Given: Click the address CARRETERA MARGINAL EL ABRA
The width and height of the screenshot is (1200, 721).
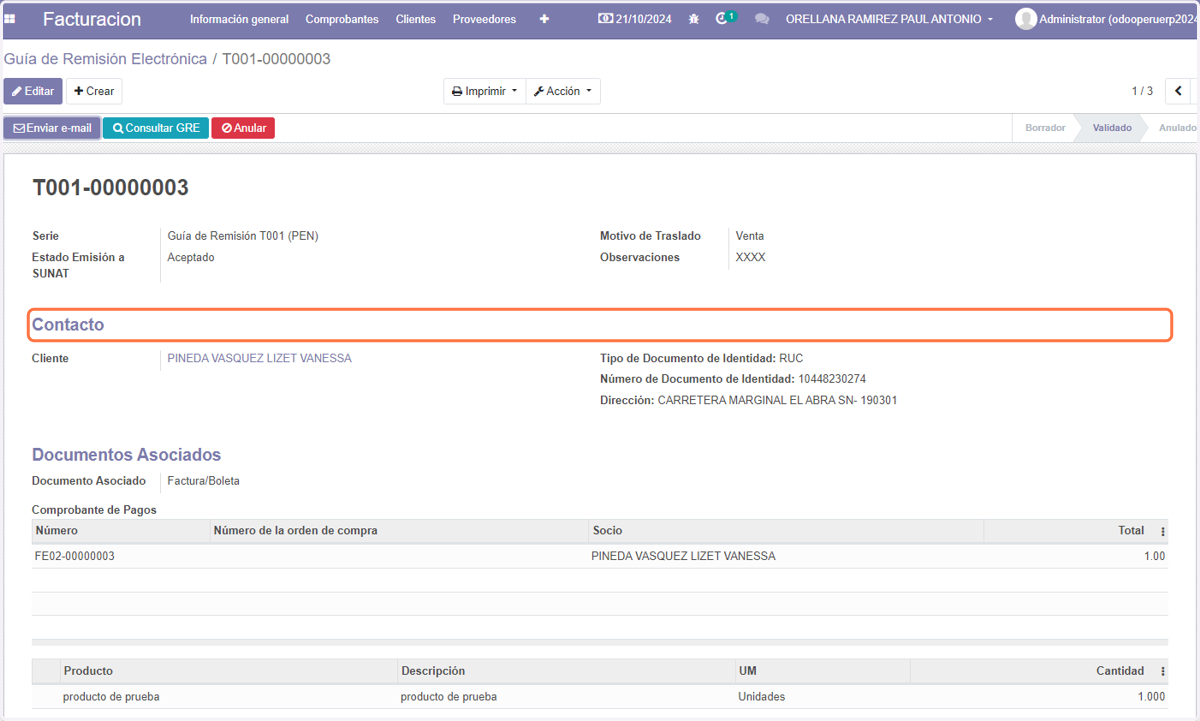Looking at the screenshot, I should pos(777,400).
